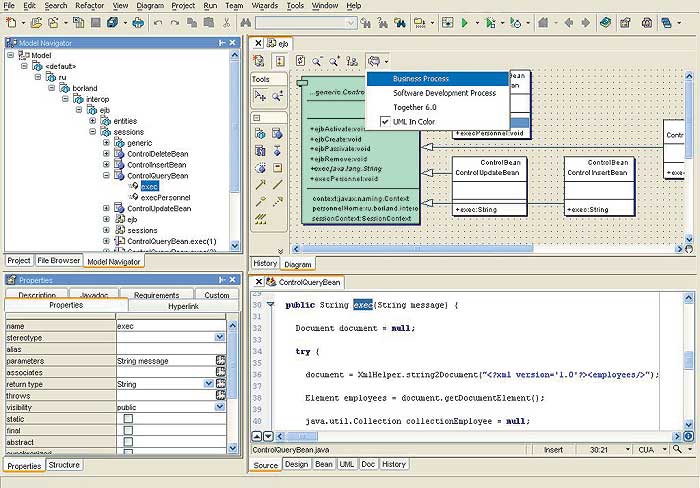
Task: Click the New file icon in main toolbar
Action: click(11, 22)
